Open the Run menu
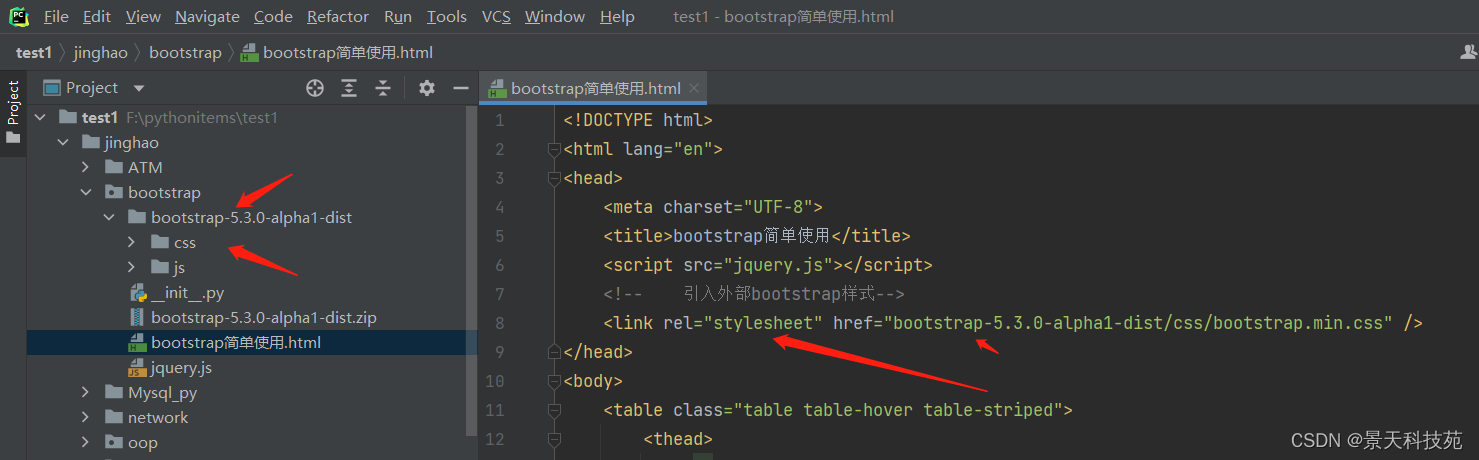Screen dimensions: 1479x460 pos(397,17)
